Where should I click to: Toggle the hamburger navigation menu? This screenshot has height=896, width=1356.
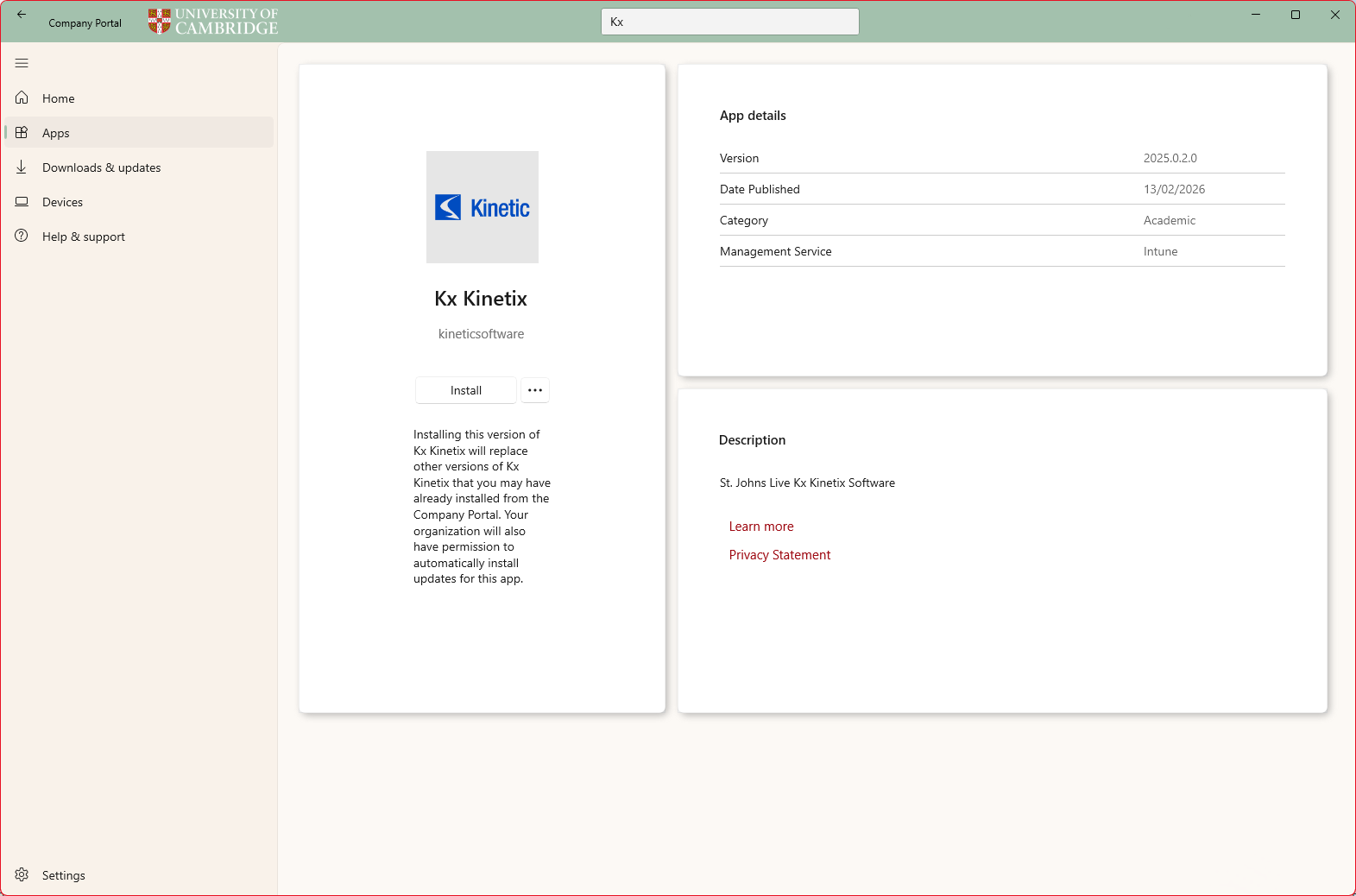(22, 63)
